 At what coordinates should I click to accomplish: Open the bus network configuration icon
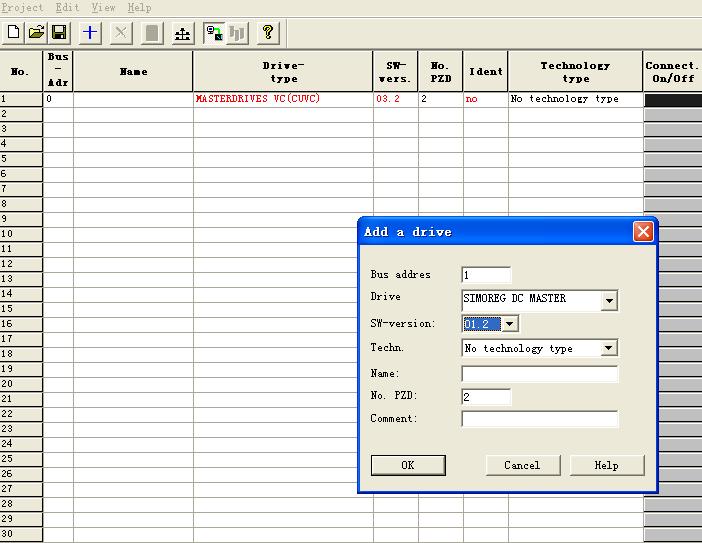(182, 33)
